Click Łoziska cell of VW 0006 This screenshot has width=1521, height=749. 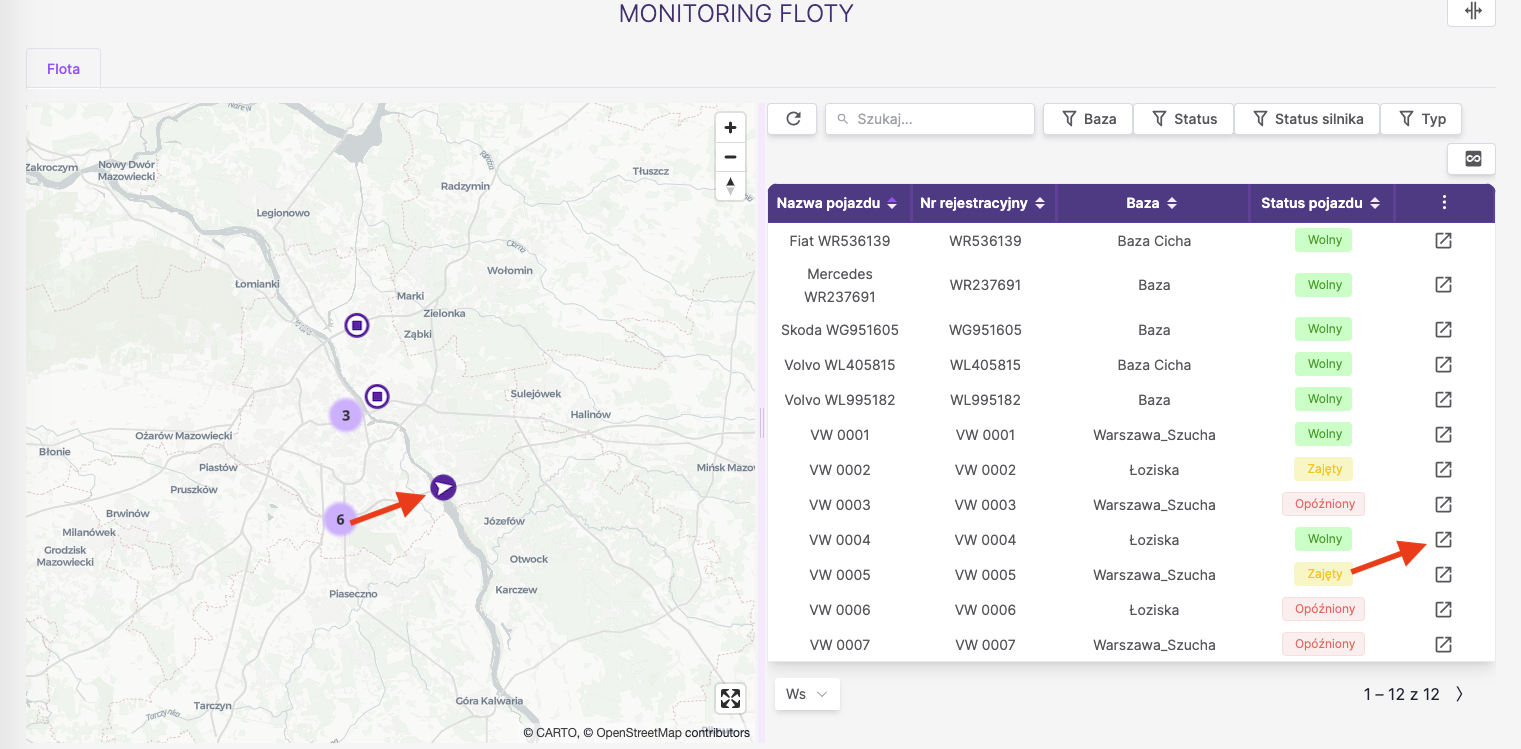(1154, 610)
